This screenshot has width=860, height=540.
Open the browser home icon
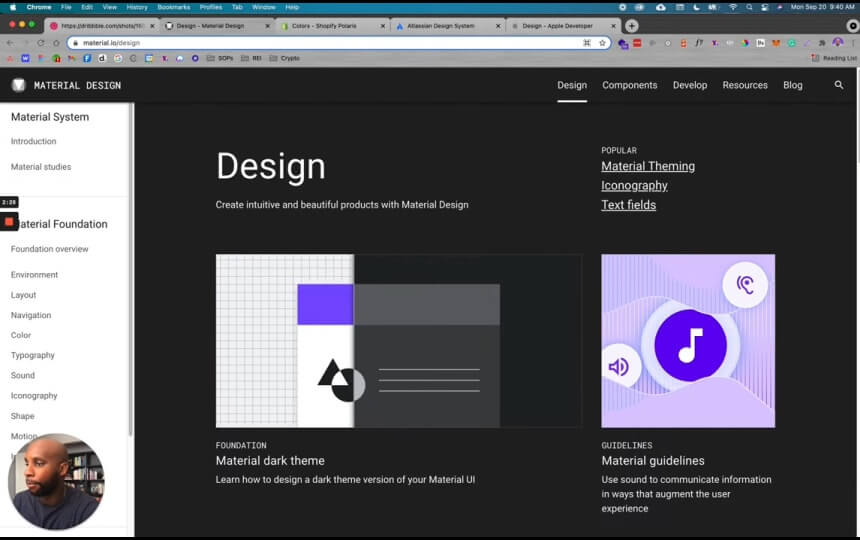click(x=56, y=43)
